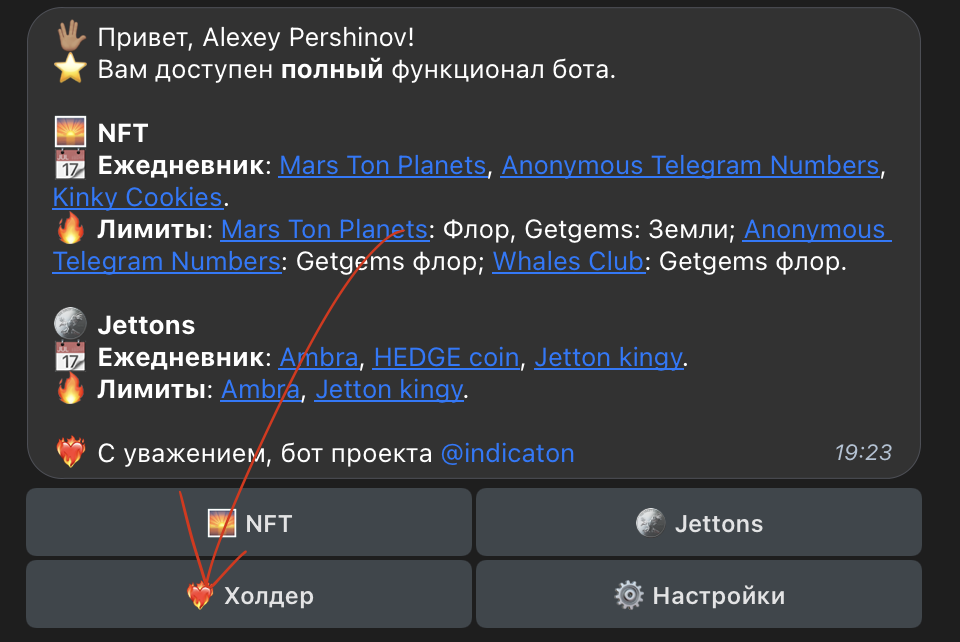The image size is (960, 642).
Task: Open the HEDGE coin link
Action: point(446,358)
